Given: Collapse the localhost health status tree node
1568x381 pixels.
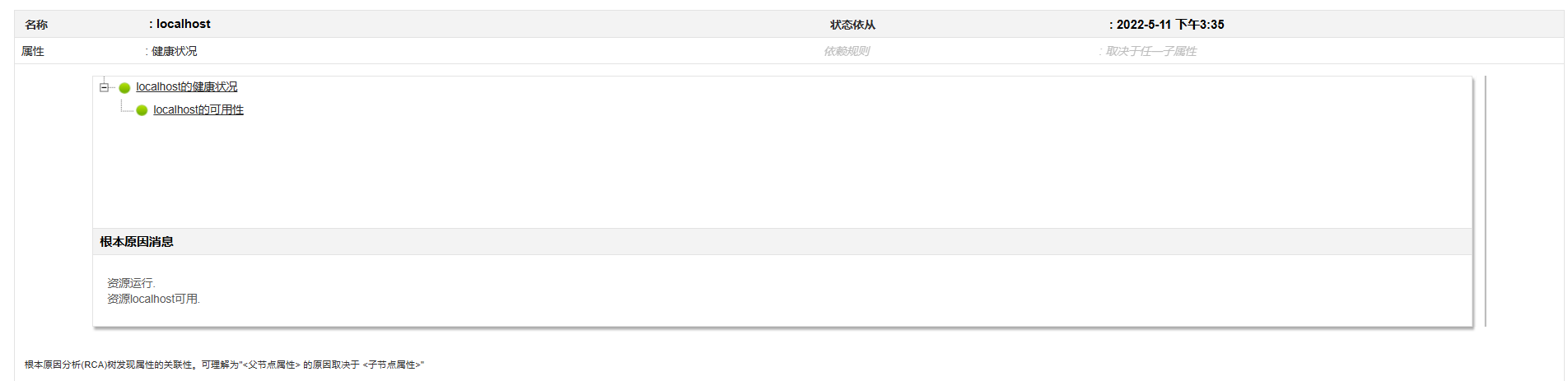Looking at the screenshot, I should point(104,87).
